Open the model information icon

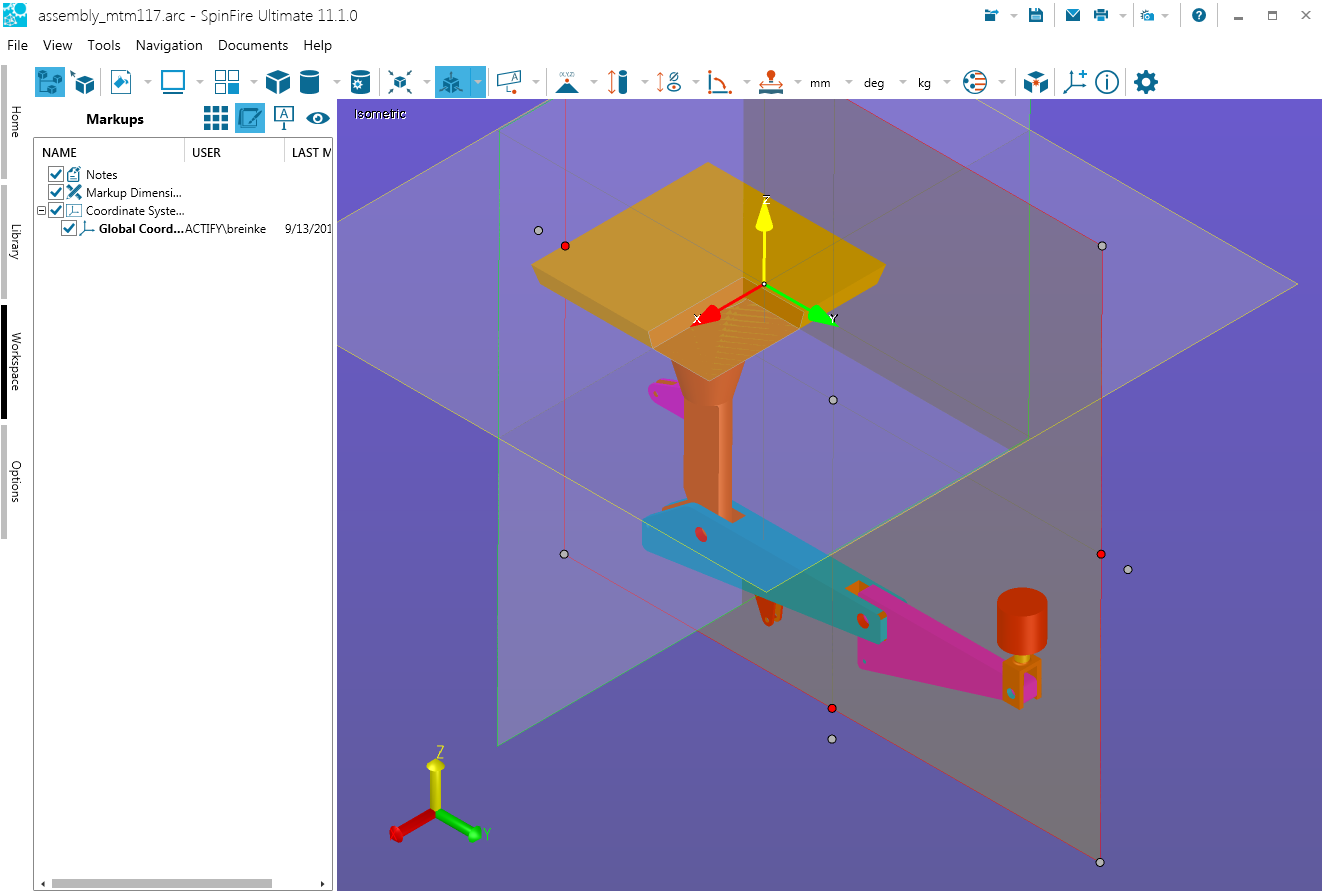[1106, 82]
